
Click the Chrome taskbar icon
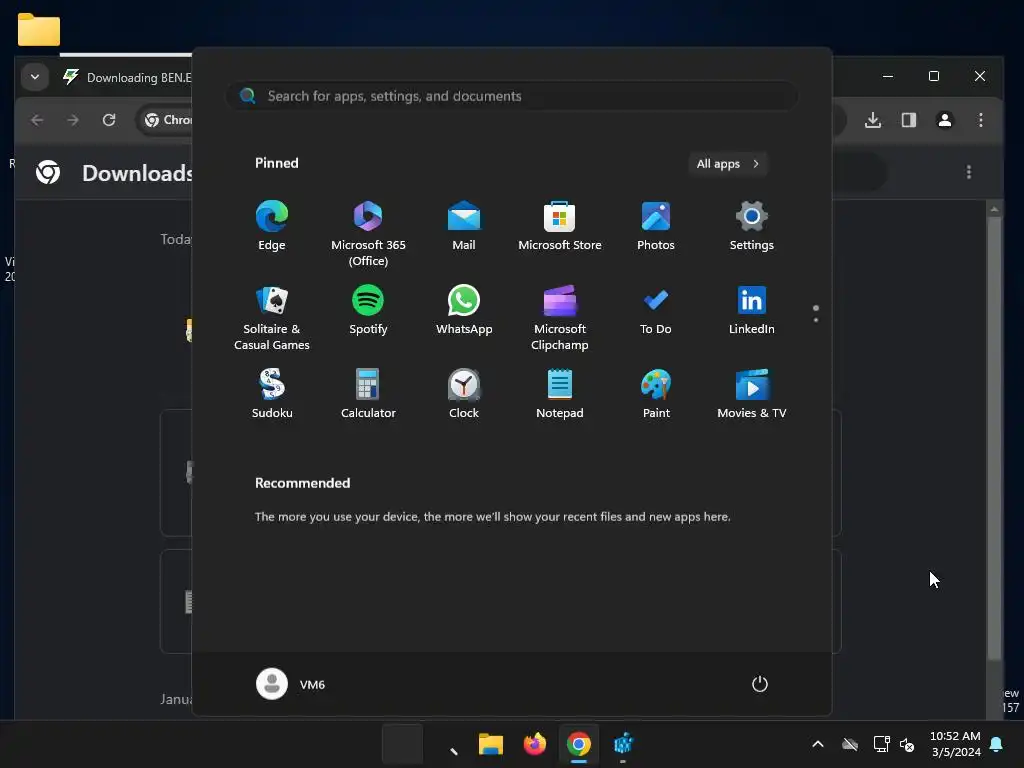(579, 744)
